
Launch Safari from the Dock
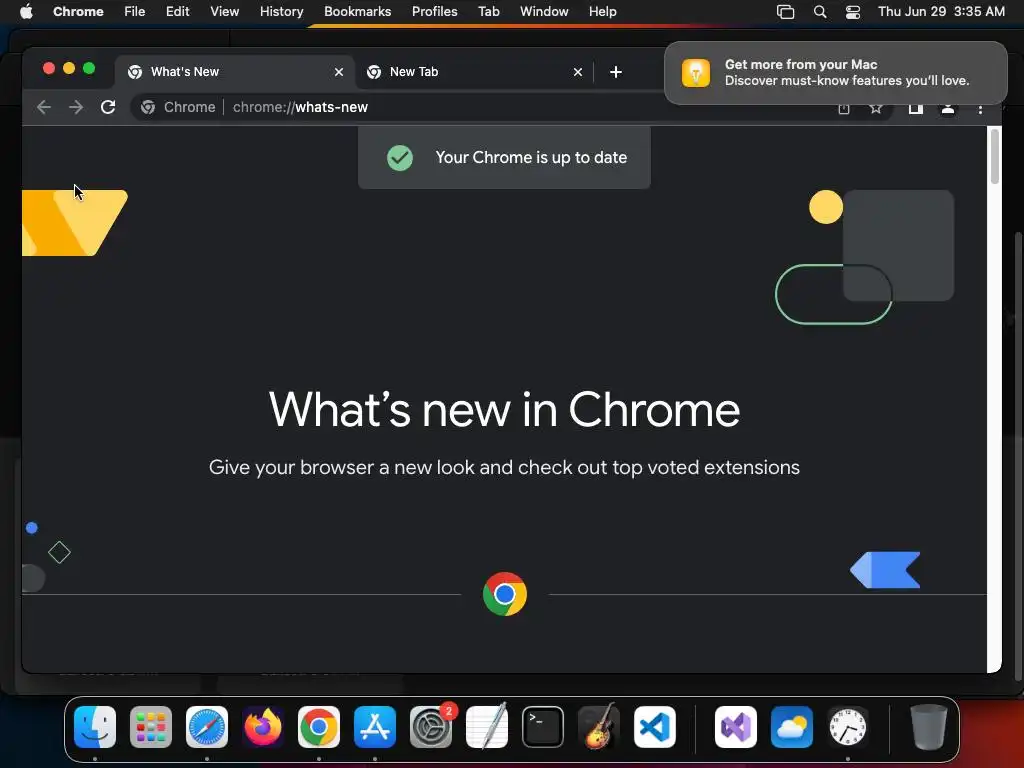[x=207, y=727]
